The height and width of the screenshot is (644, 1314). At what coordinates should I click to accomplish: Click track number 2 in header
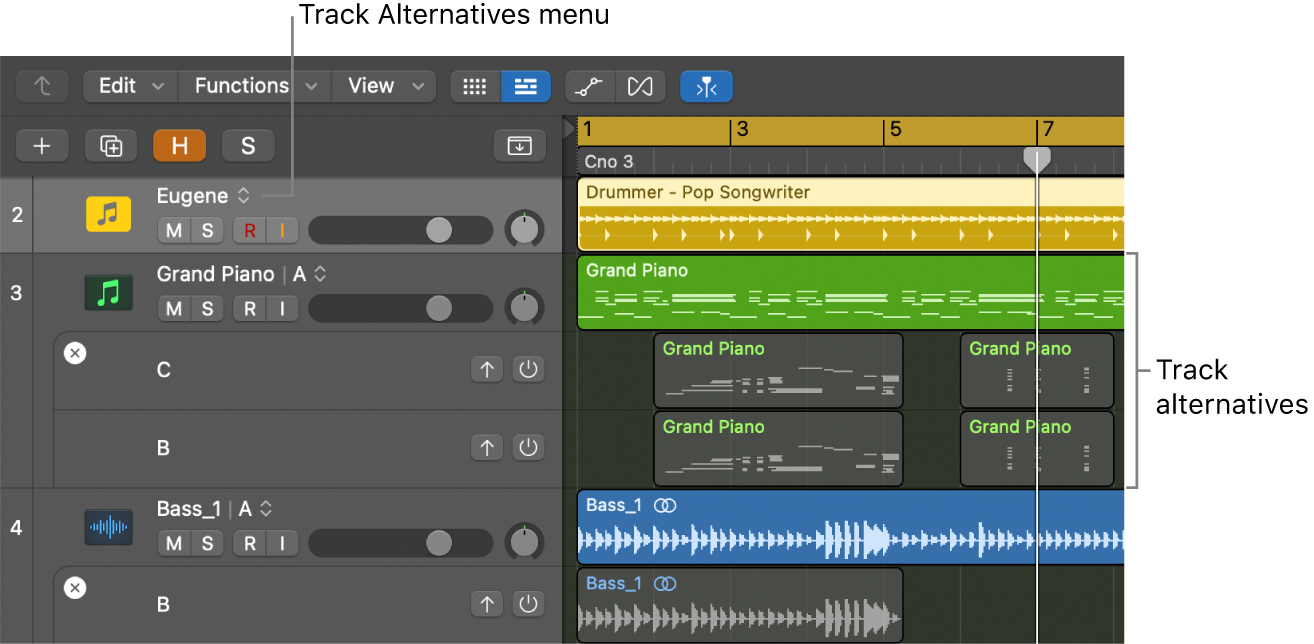tap(16, 214)
